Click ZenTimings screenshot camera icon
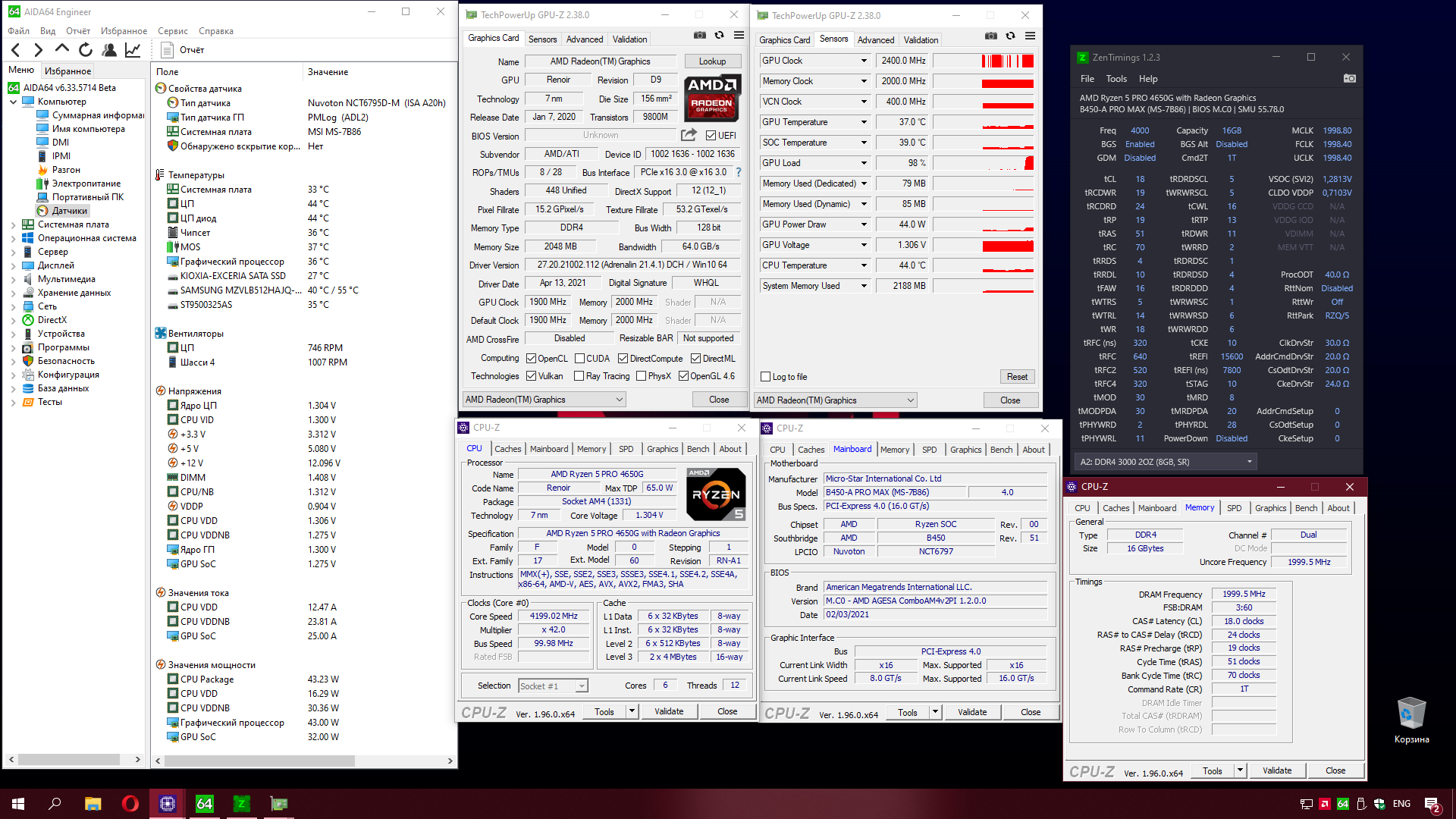This screenshot has width=1456, height=819. click(1349, 78)
